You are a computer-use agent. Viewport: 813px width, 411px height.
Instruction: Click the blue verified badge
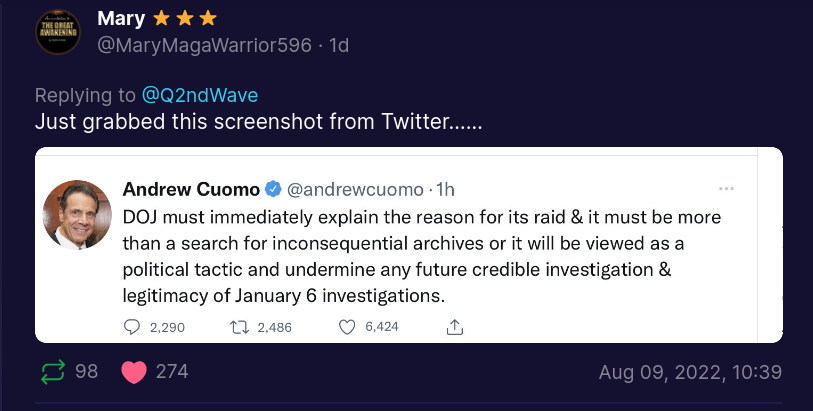click(273, 189)
